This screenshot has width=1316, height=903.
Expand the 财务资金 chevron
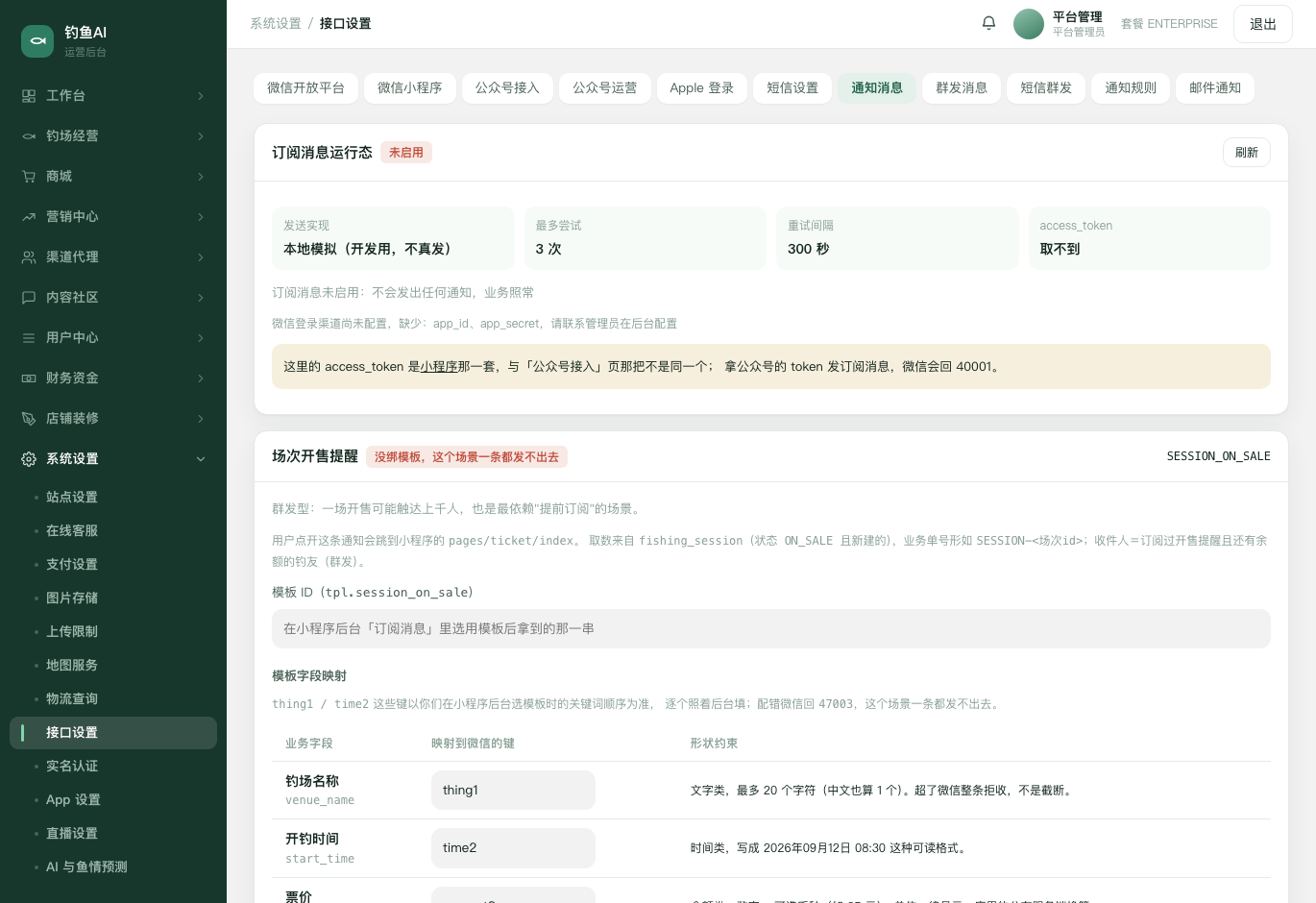[201, 378]
